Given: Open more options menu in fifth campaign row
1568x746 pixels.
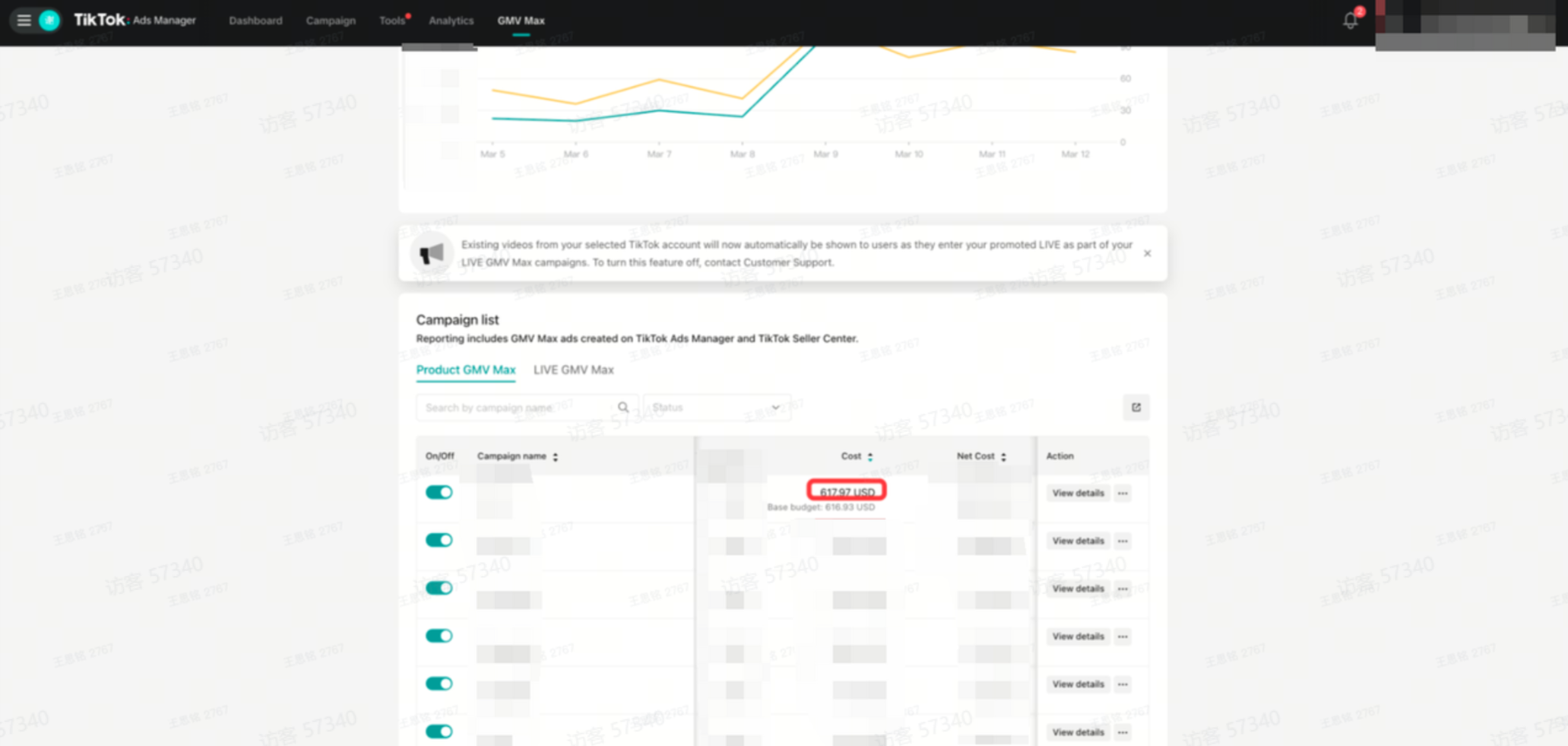Looking at the screenshot, I should click(x=1123, y=684).
